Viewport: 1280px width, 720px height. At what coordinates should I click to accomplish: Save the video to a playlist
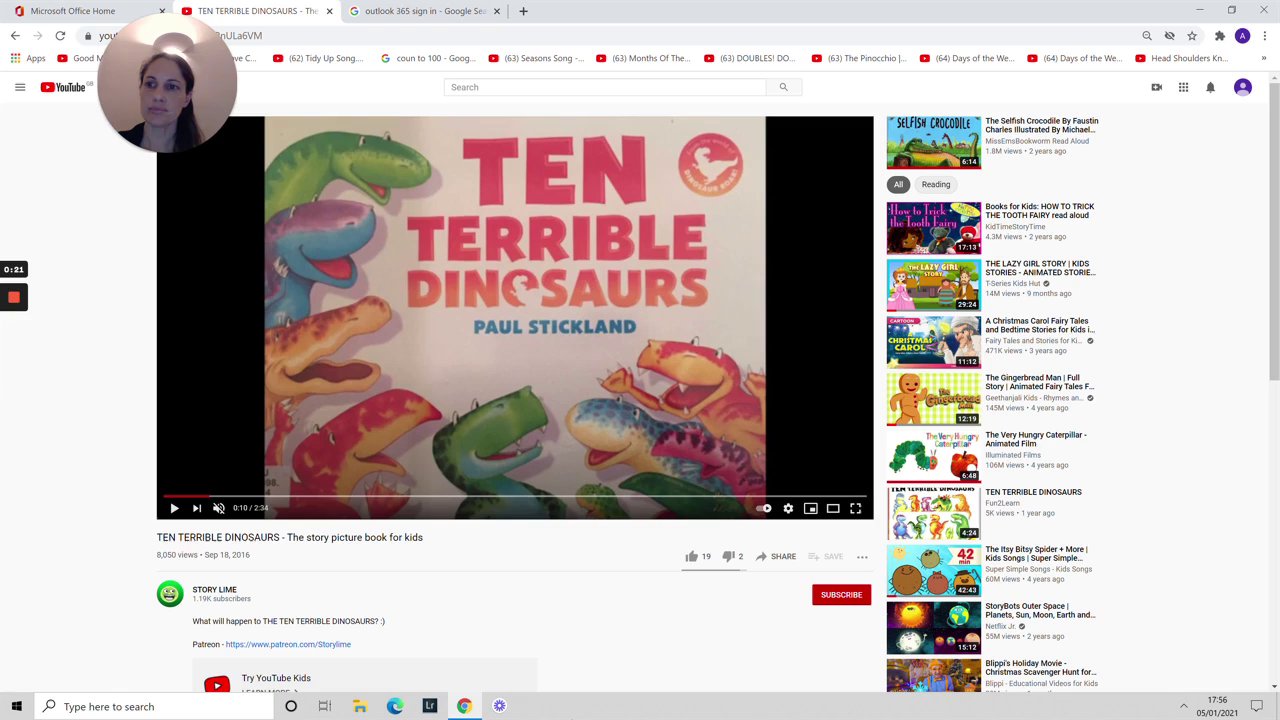[826, 556]
